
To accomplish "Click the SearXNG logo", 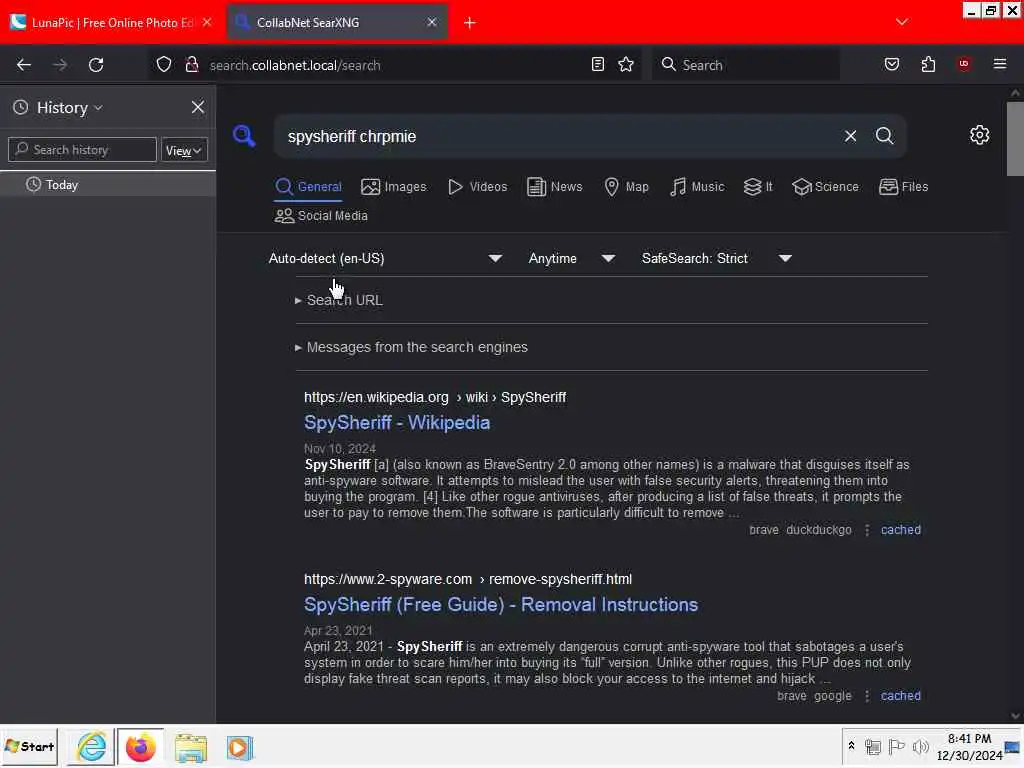I will click(x=244, y=135).
